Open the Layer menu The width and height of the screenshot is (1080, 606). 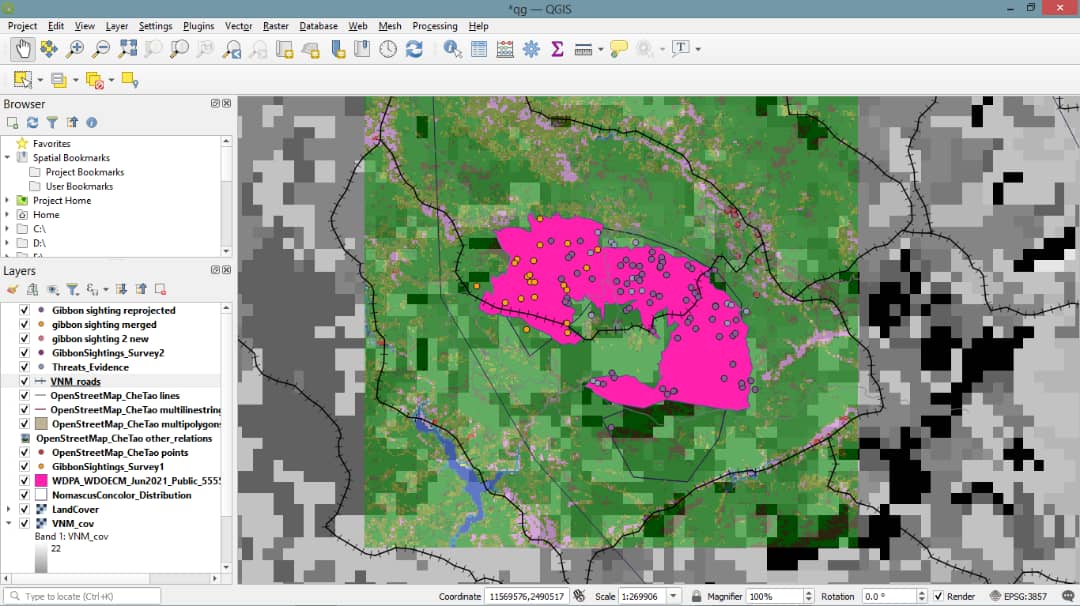pos(116,25)
